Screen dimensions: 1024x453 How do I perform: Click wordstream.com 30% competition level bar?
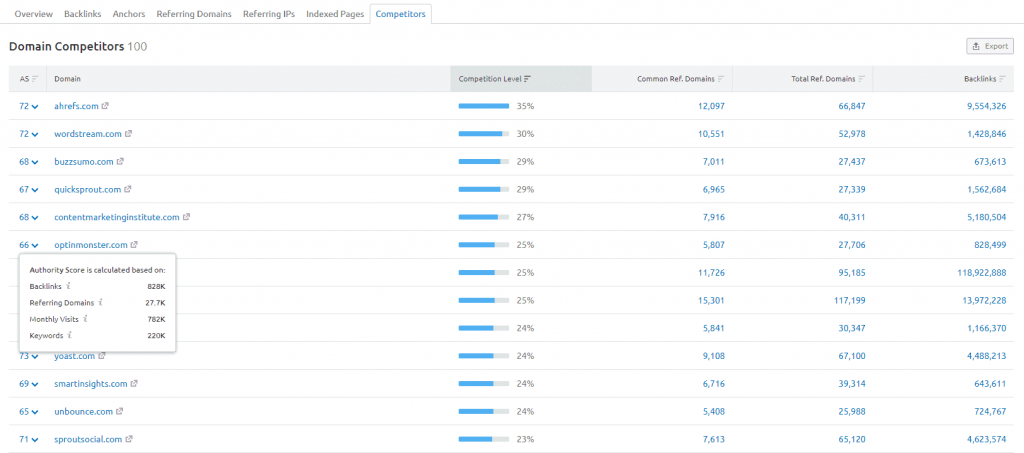484,134
